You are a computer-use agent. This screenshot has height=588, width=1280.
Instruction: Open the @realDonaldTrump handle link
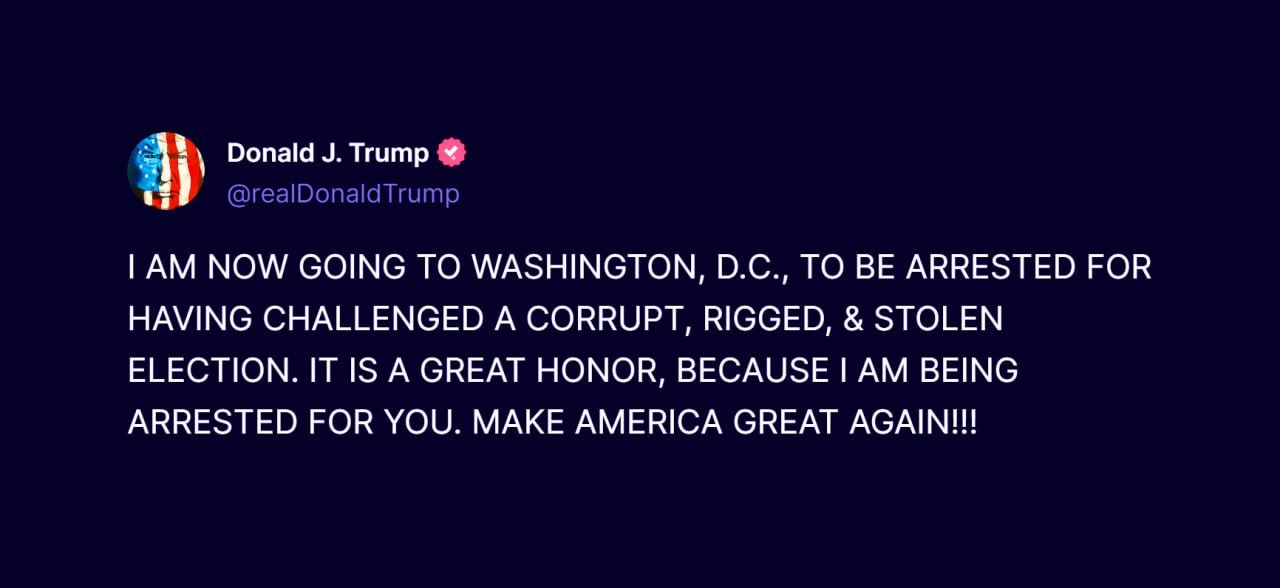(x=343, y=193)
